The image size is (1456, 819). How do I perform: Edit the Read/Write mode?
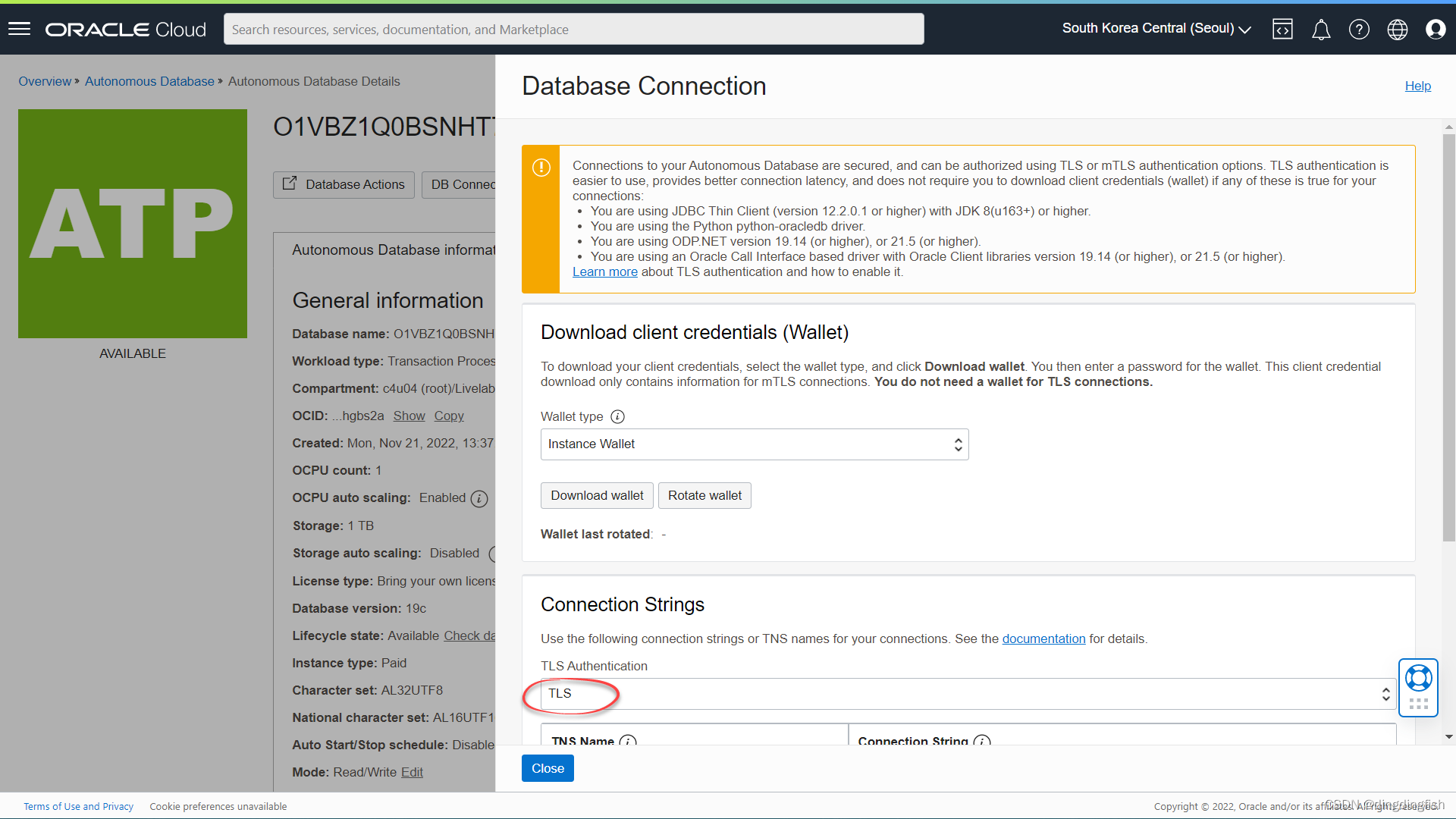(412, 772)
